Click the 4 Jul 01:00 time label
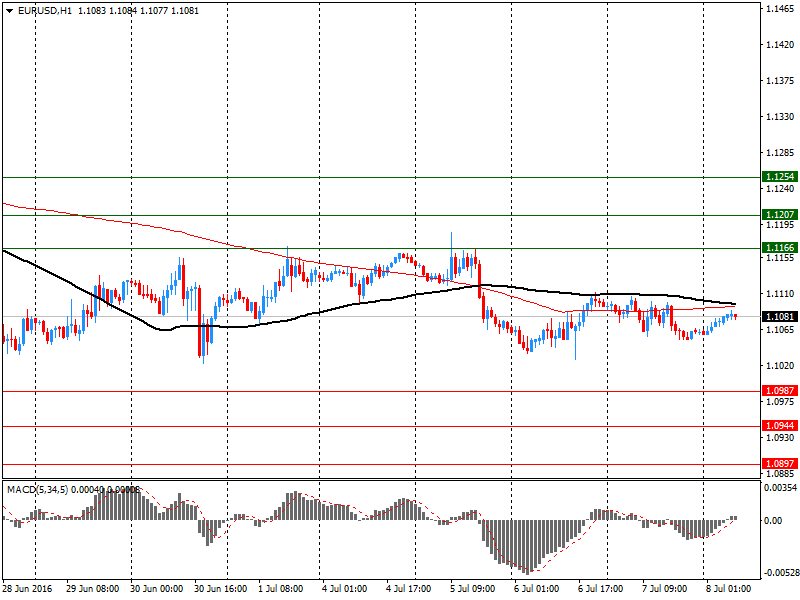Image resolution: width=800 pixels, height=600 pixels. [x=344, y=589]
